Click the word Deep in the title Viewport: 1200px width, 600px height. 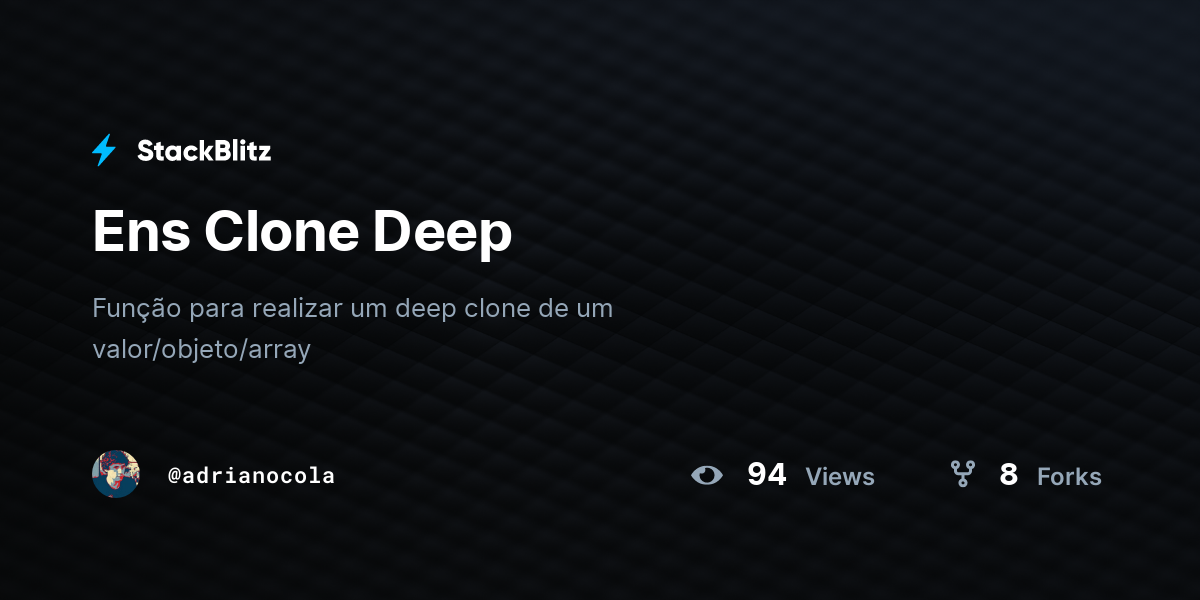(x=442, y=234)
